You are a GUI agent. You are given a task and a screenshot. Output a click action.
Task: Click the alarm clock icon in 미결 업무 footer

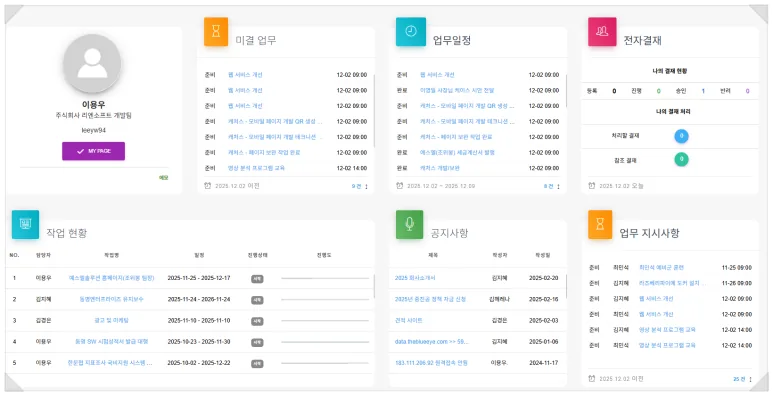click(x=208, y=186)
